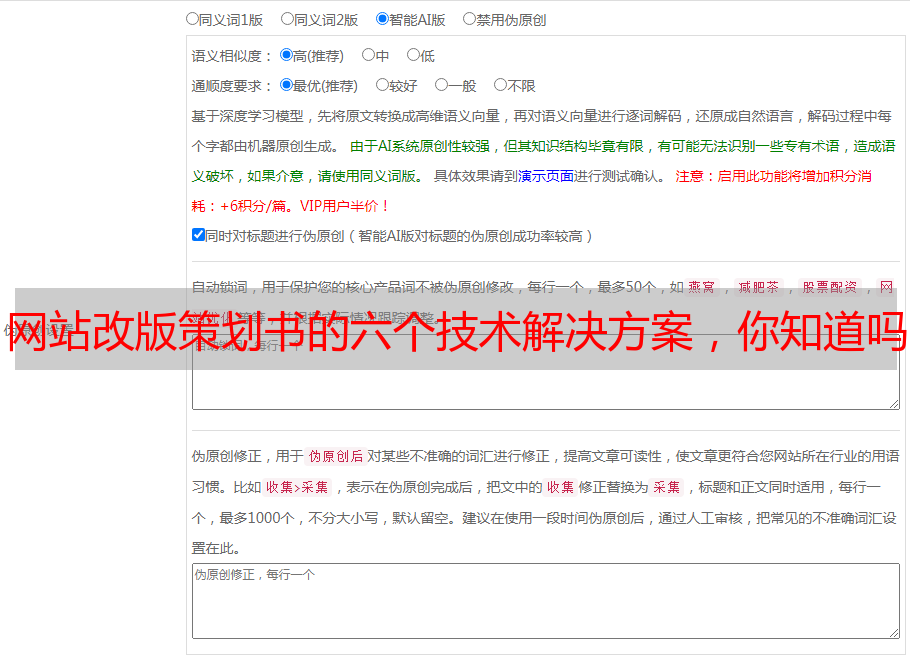Click the 语义相似度 label

pos(232,56)
